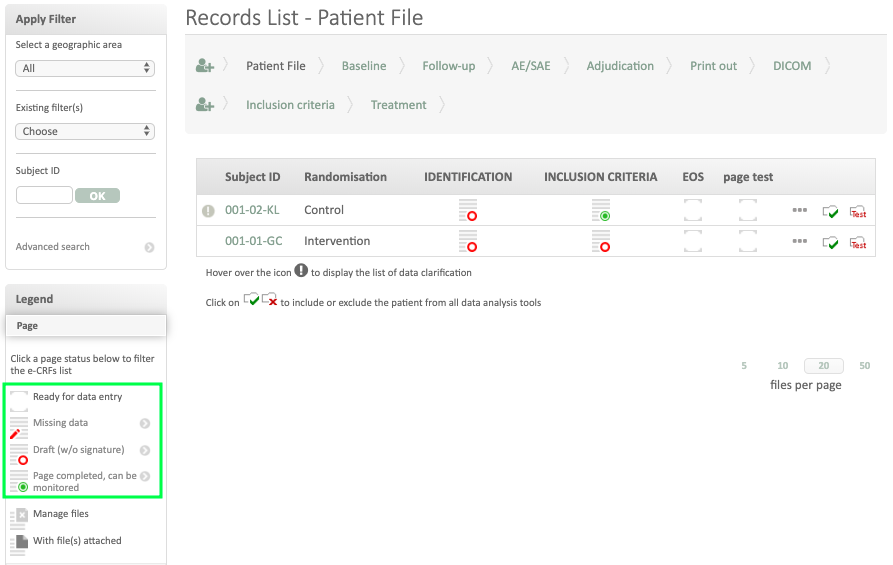Open INCLUSION CRITERIA completed page for 001-02-KL
Screen dimensions: 893x565
point(601,210)
